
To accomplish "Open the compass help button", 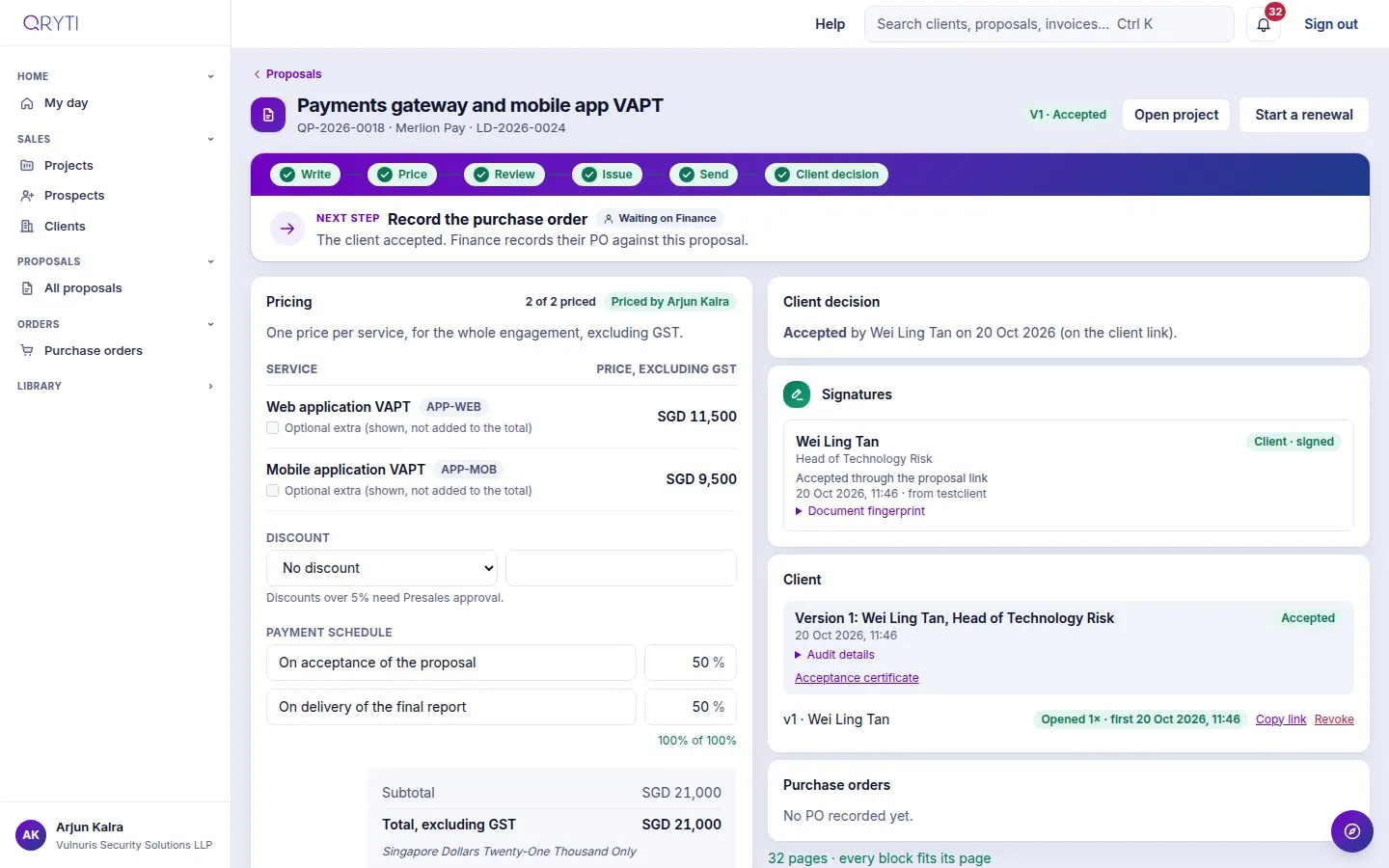I will [x=1352, y=831].
